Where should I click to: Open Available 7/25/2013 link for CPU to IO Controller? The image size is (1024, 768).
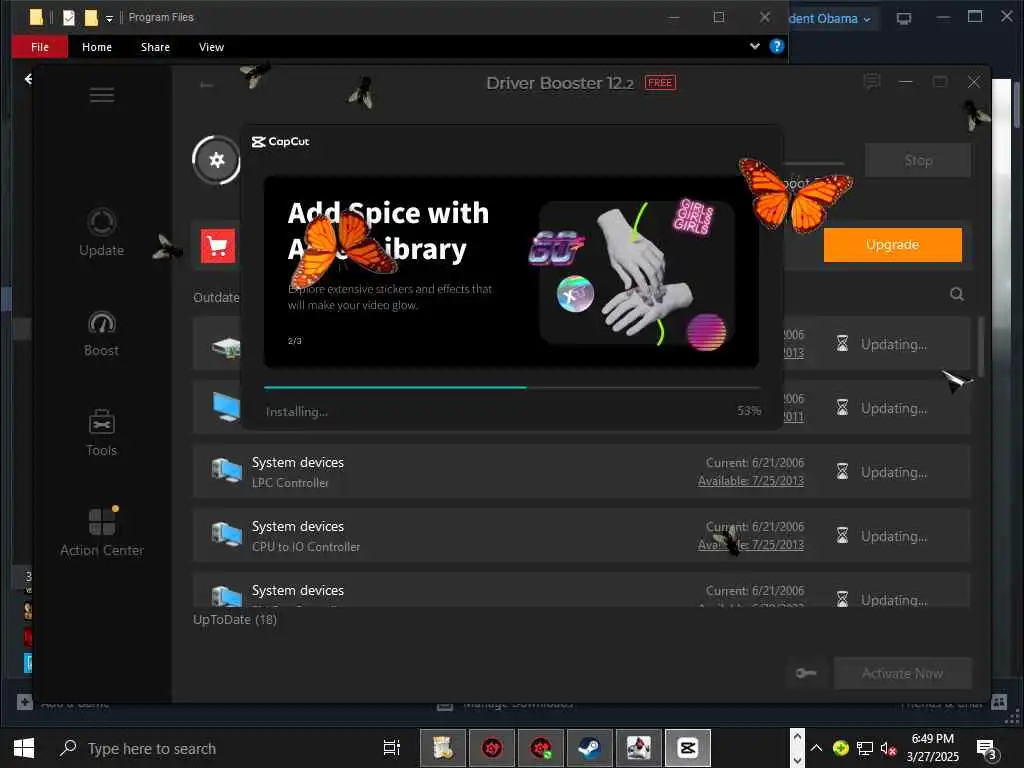click(x=750, y=545)
